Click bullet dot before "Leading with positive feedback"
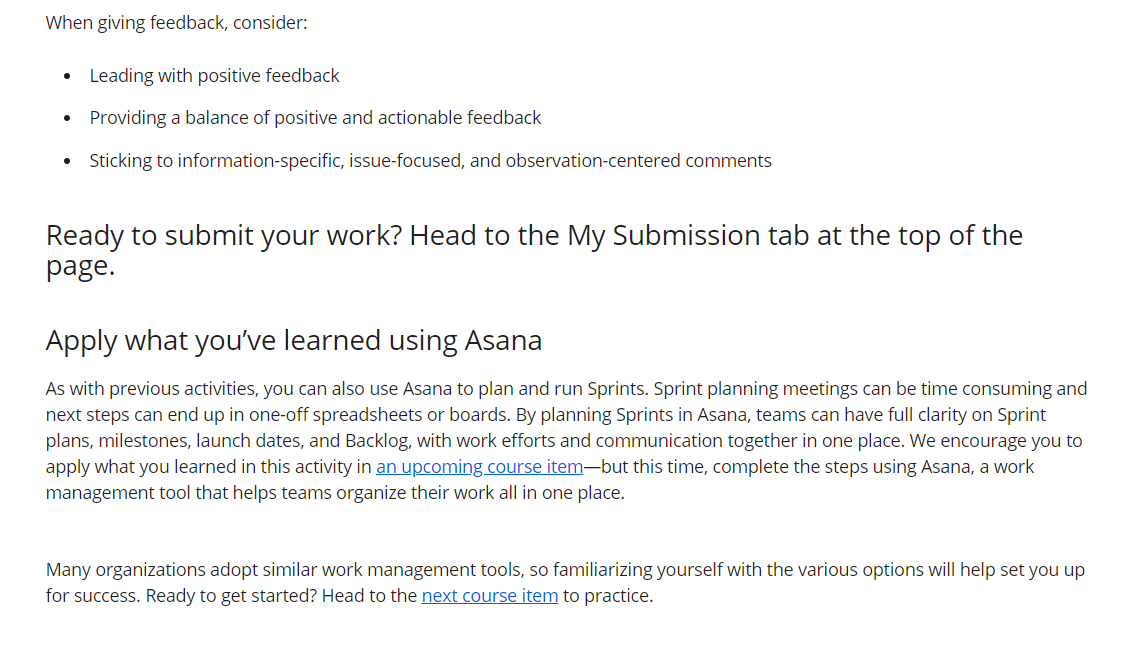 [x=67, y=76]
